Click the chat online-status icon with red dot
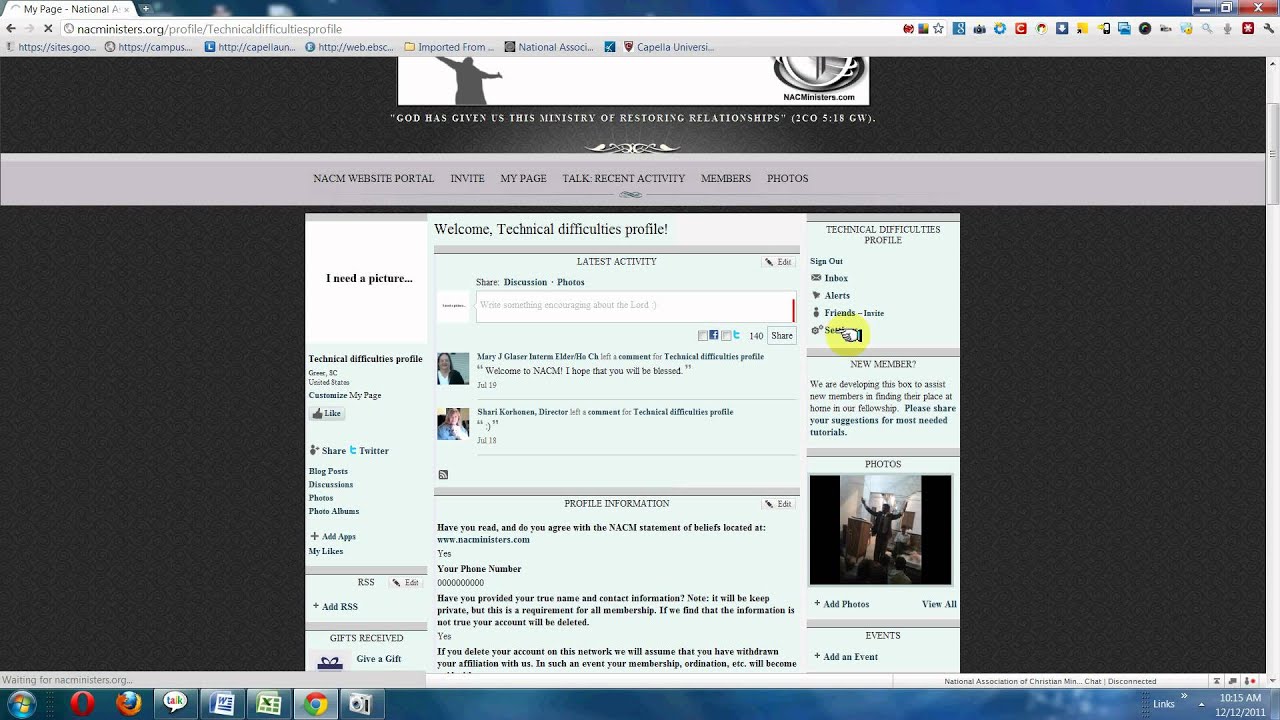Viewport: 1280px width, 720px height. (1250, 681)
